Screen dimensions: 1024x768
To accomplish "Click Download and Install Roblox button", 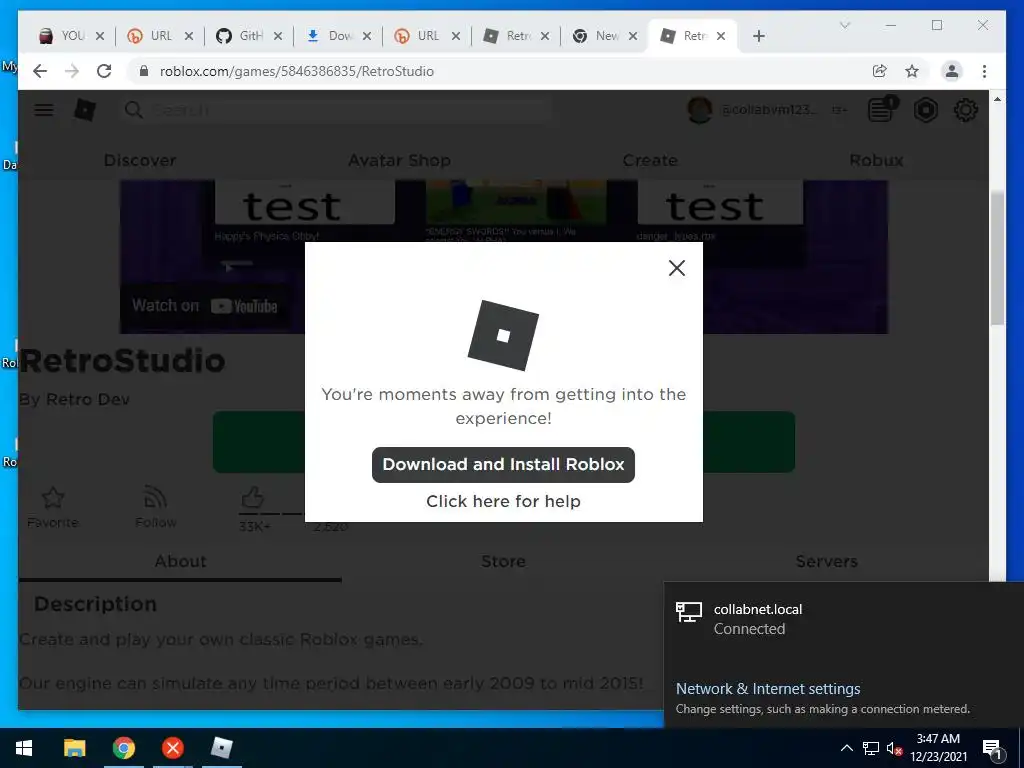I will pos(503,464).
